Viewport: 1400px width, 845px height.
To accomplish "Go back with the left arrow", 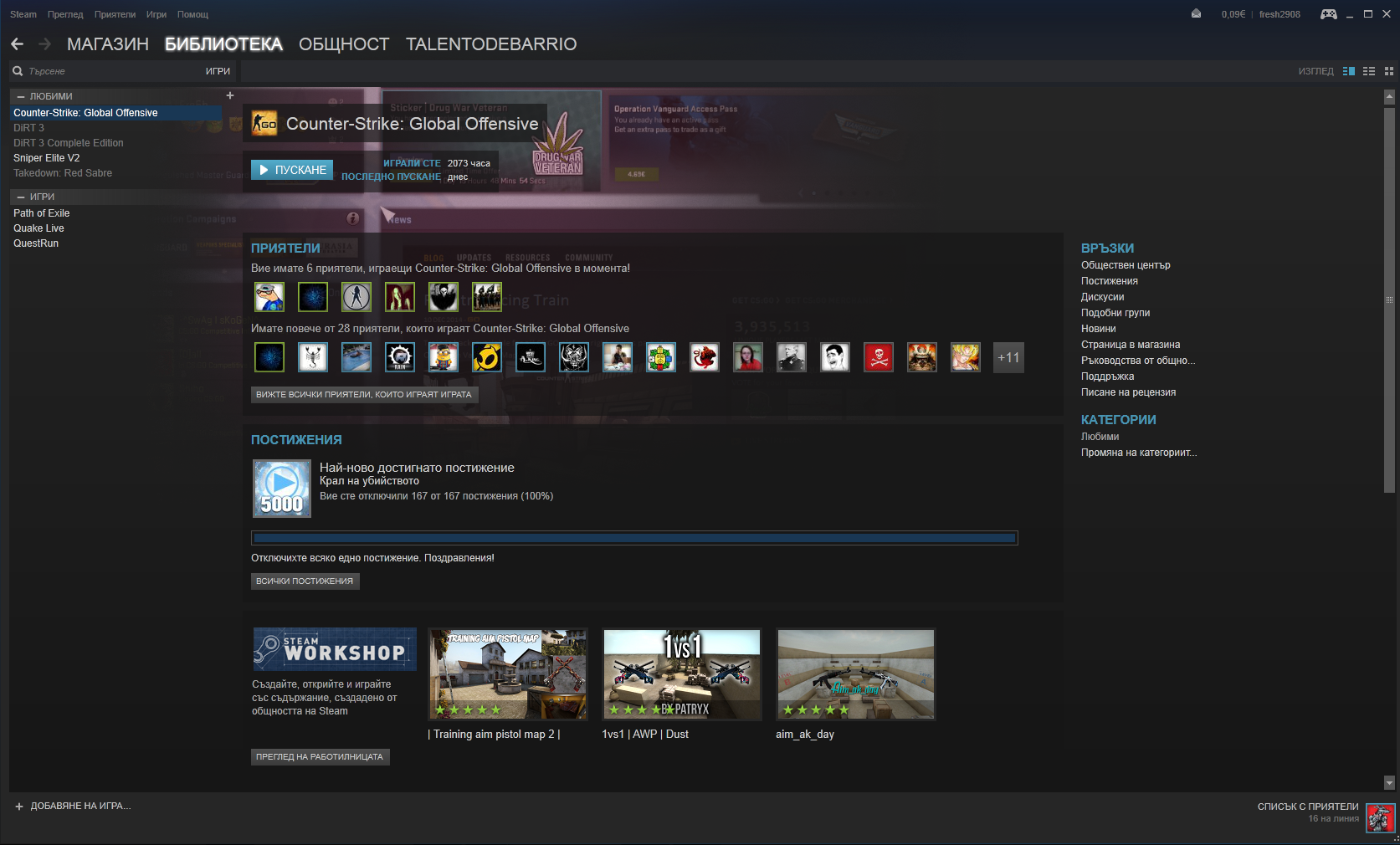I will point(18,44).
